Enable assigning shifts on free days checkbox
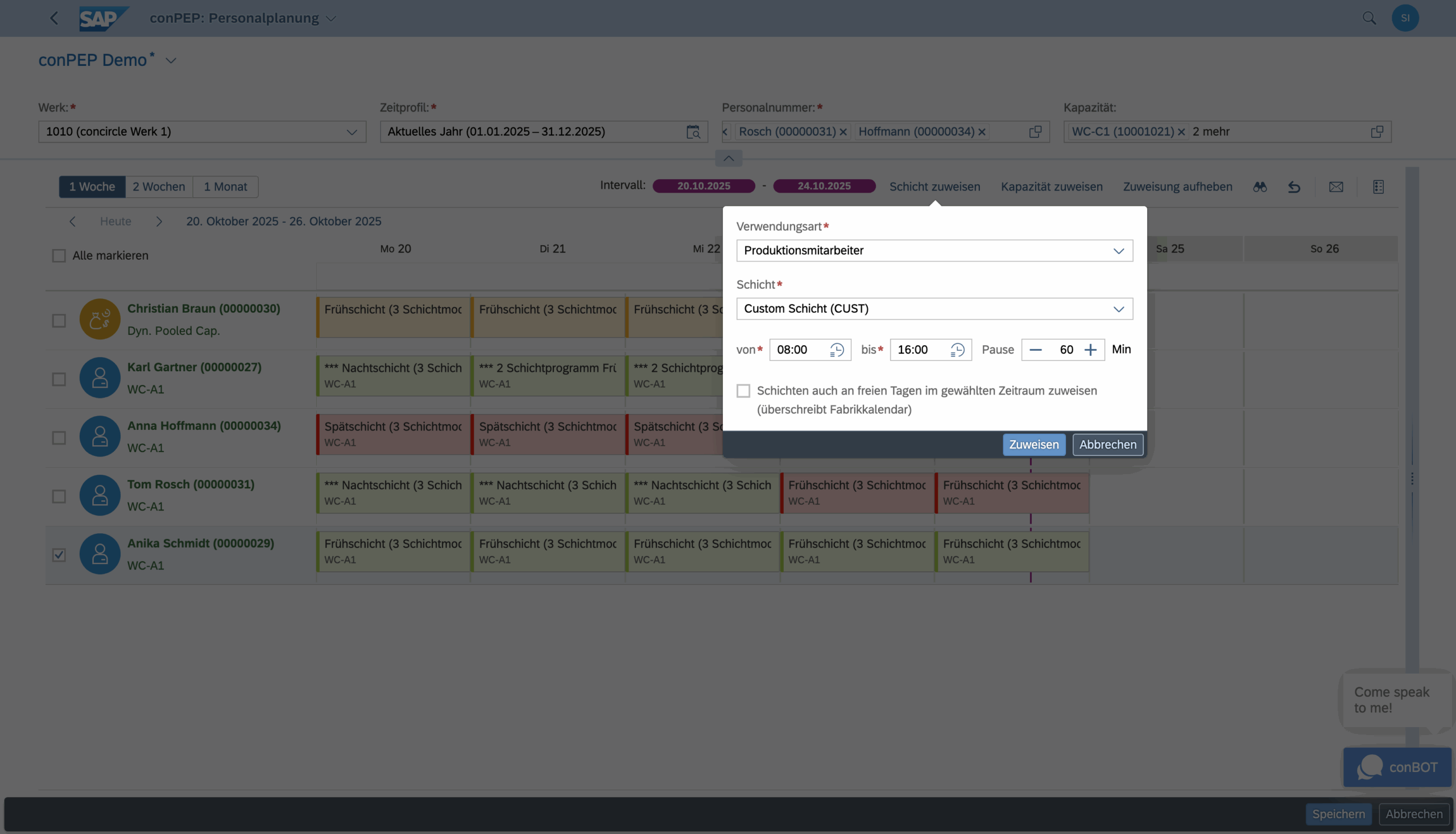 [x=743, y=391]
